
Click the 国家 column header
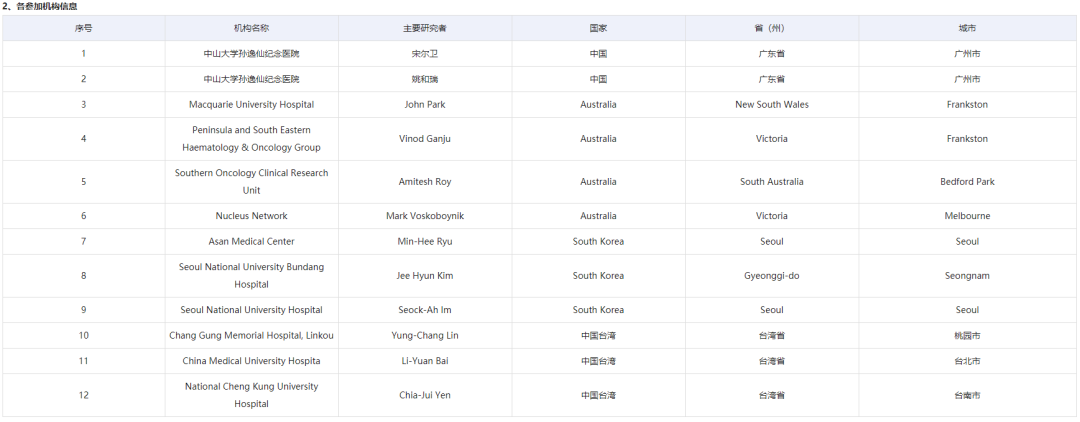pyautogui.click(x=598, y=28)
